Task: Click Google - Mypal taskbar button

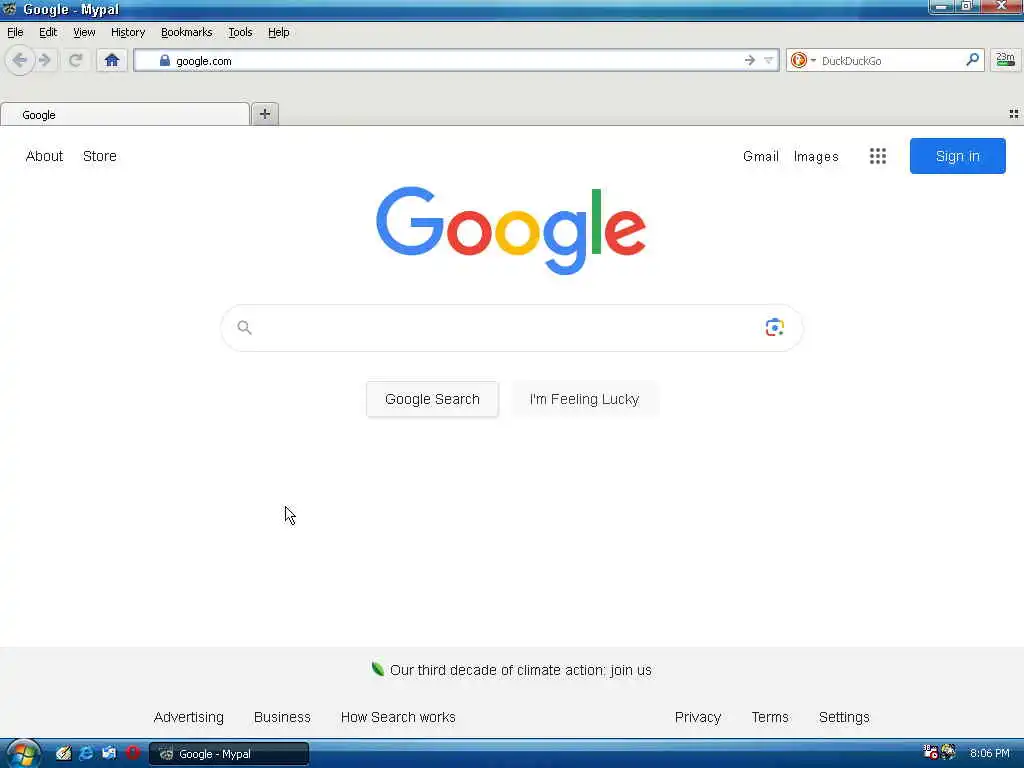Action: pyautogui.click(x=229, y=754)
